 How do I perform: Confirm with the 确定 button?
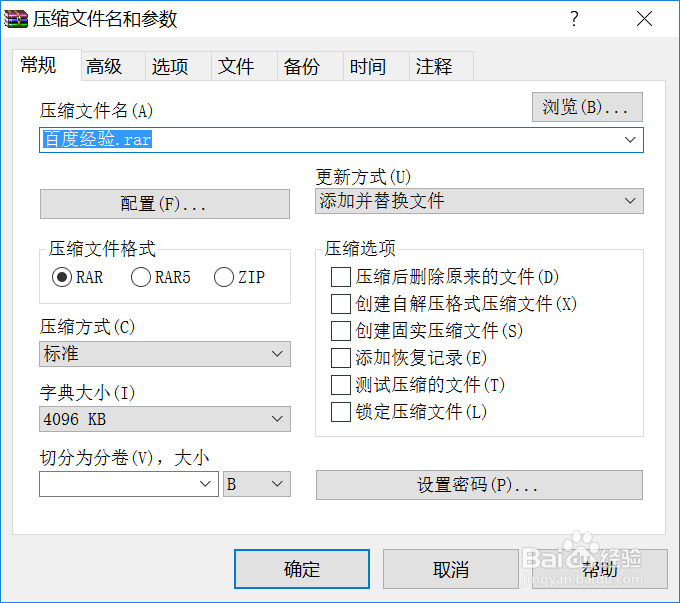[x=301, y=569]
